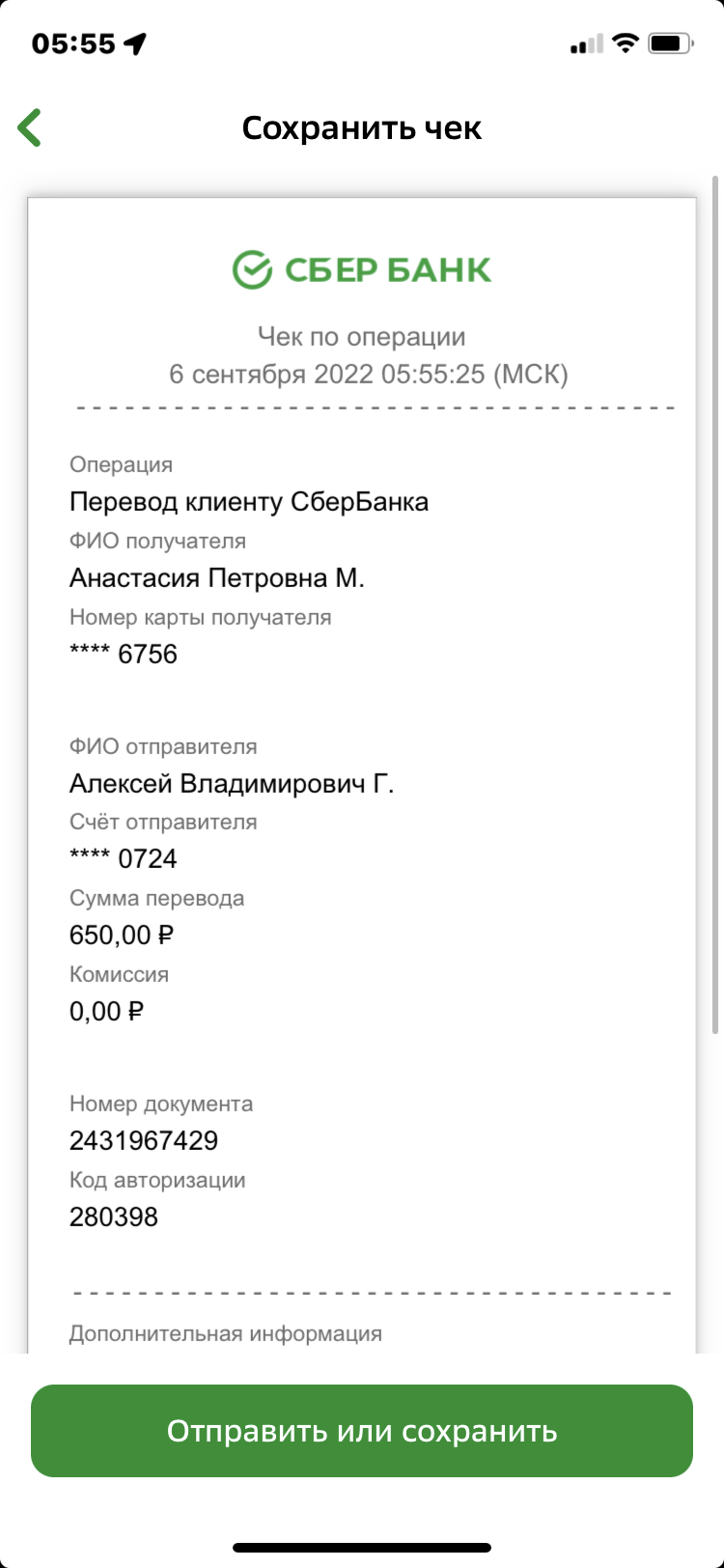Select the recipient name Анастасия Петровна М.
The height and width of the screenshot is (1568, 724).
tap(217, 578)
